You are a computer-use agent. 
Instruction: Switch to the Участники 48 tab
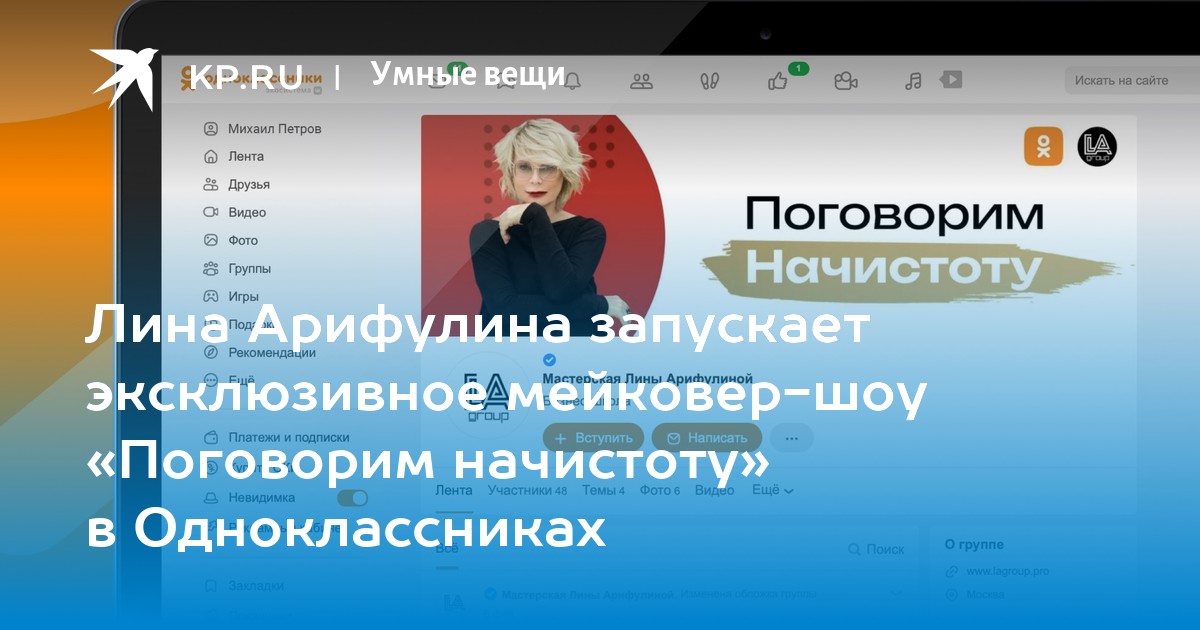click(x=527, y=490)
